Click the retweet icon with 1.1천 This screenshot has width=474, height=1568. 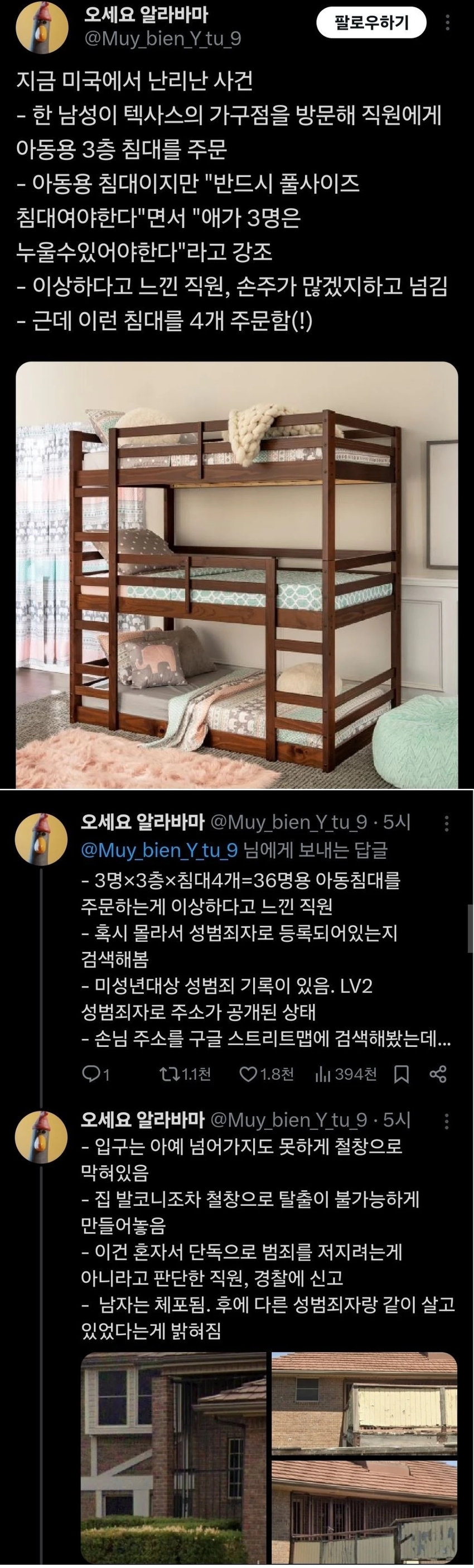[185, 1074]
